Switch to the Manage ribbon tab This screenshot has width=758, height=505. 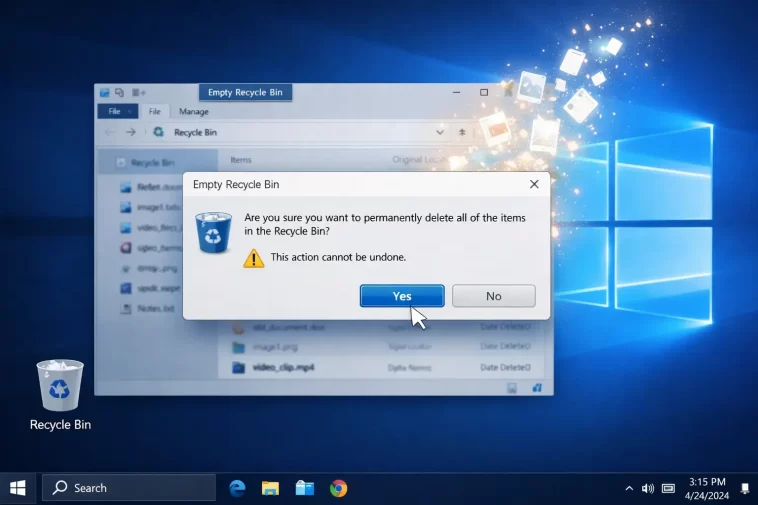194,112
